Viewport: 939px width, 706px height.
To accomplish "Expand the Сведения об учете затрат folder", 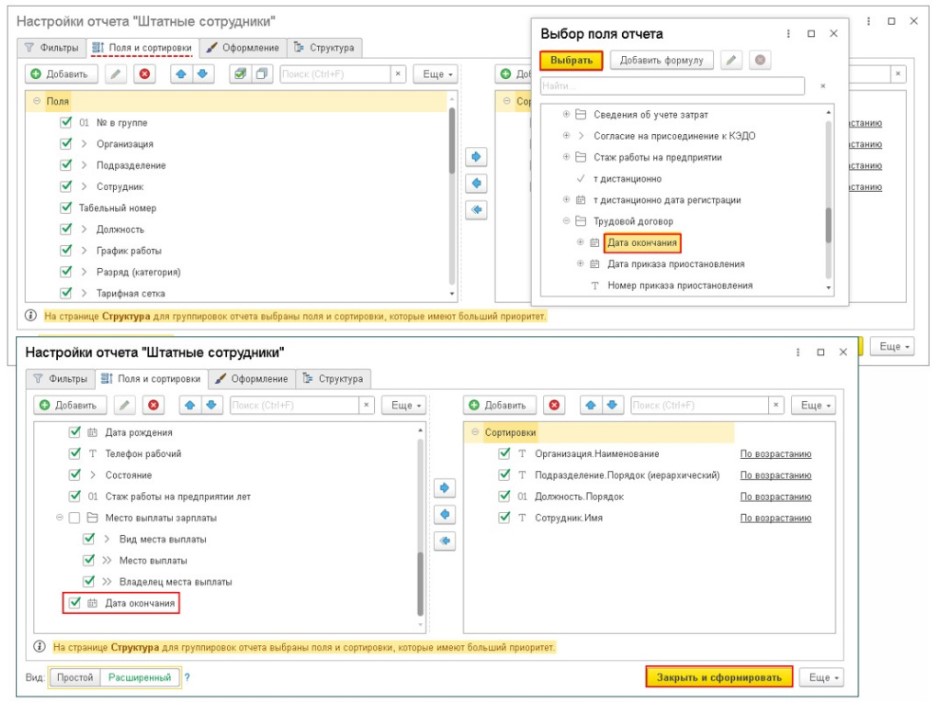I will coord(566,114).
